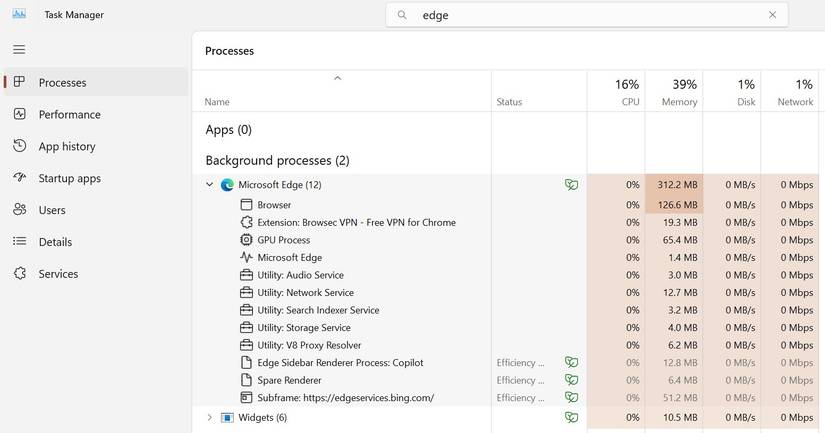The height and width of the screenshot is (433, 825).
Task: Go to Startup apps section
Action: [x=69, y=178]
